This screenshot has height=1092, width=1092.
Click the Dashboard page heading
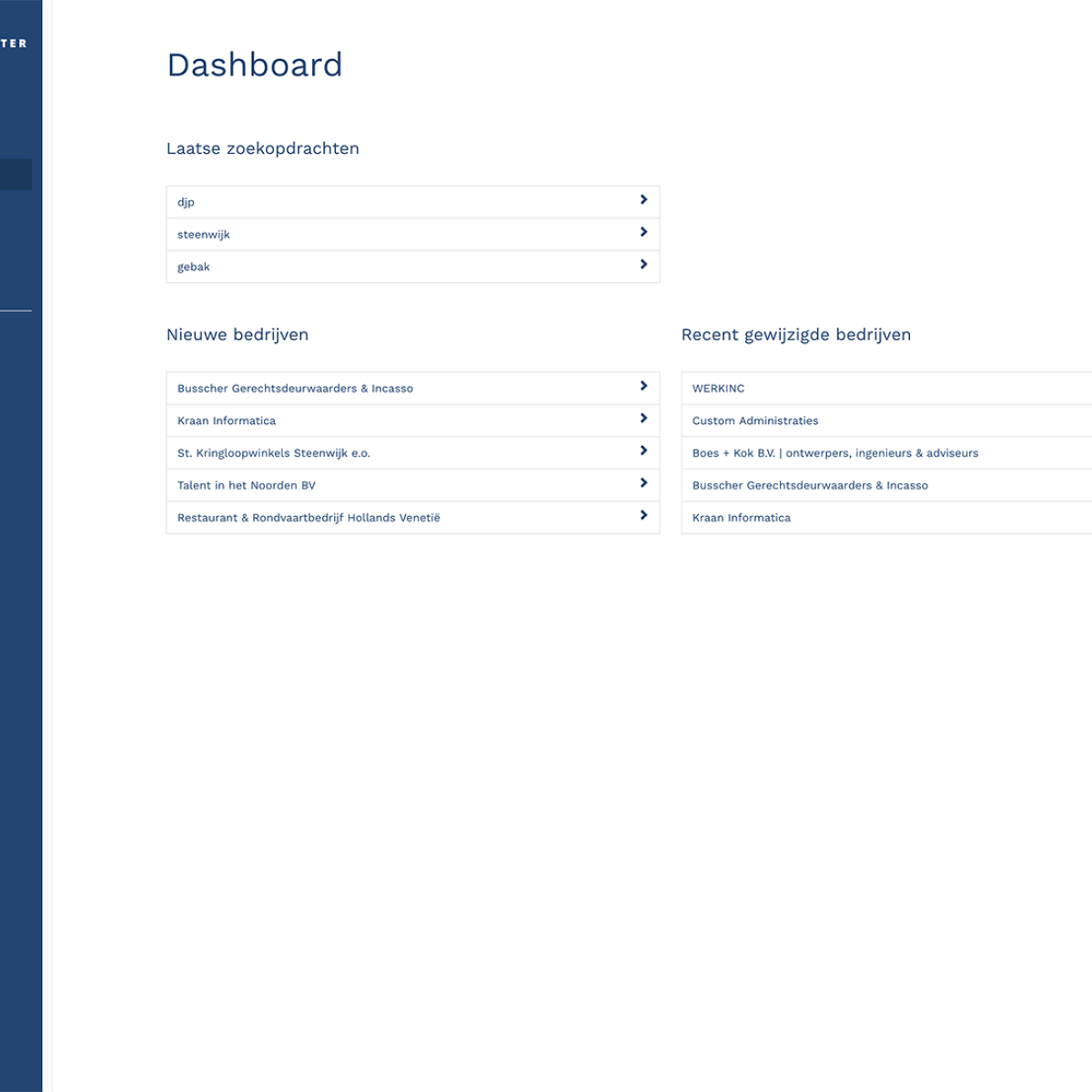[x=255, y=65]
